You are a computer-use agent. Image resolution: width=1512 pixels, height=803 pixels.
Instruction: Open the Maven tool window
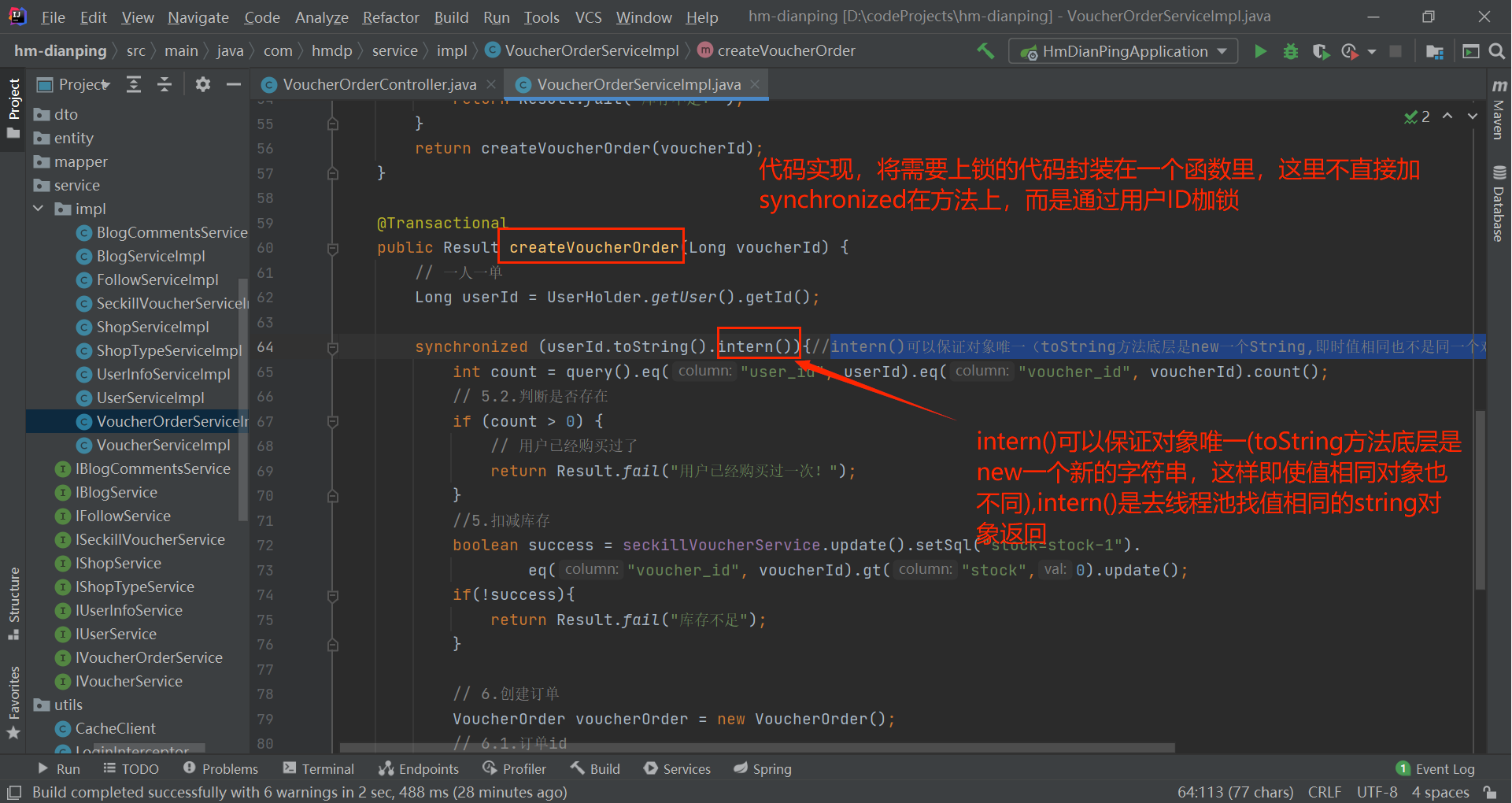(x=1499, y=109)
